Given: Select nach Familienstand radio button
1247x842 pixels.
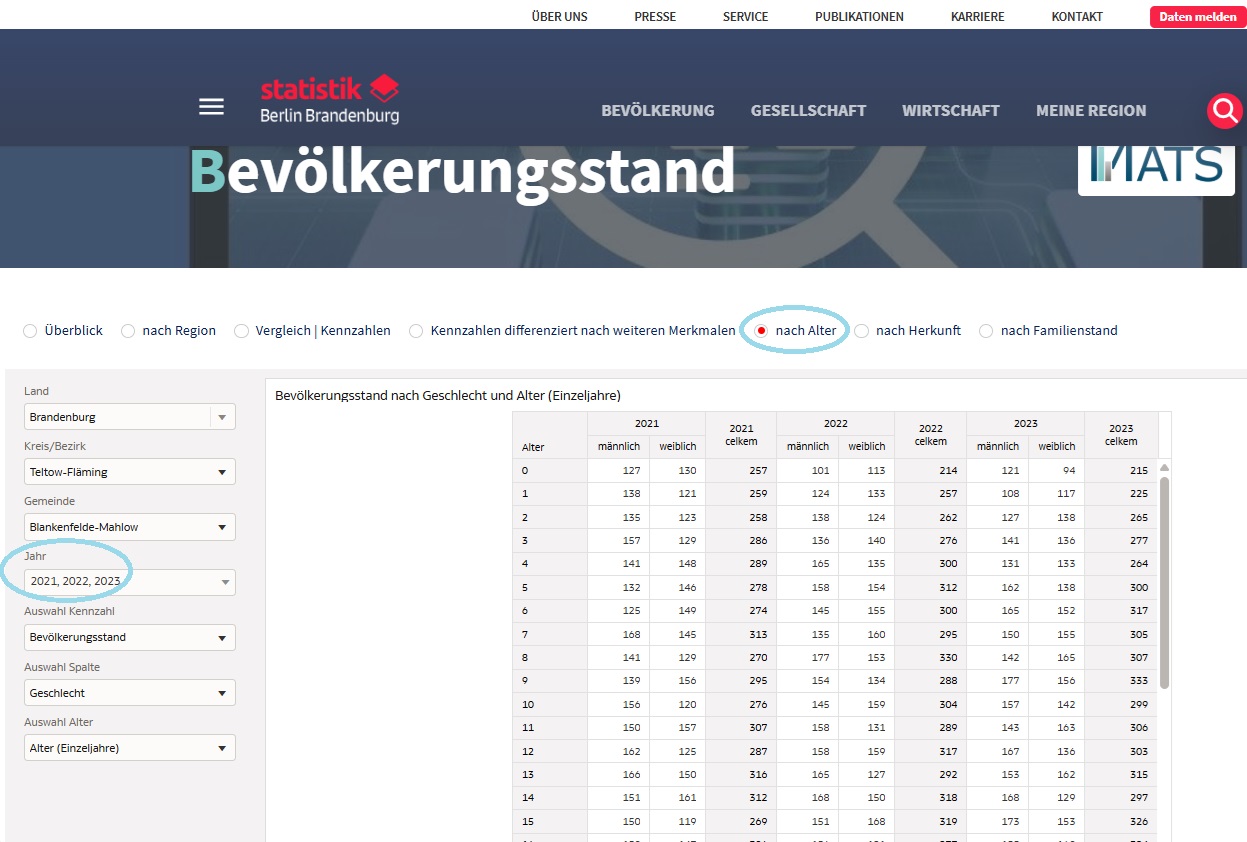Looking at the screenshot, I should coord(986,331).
